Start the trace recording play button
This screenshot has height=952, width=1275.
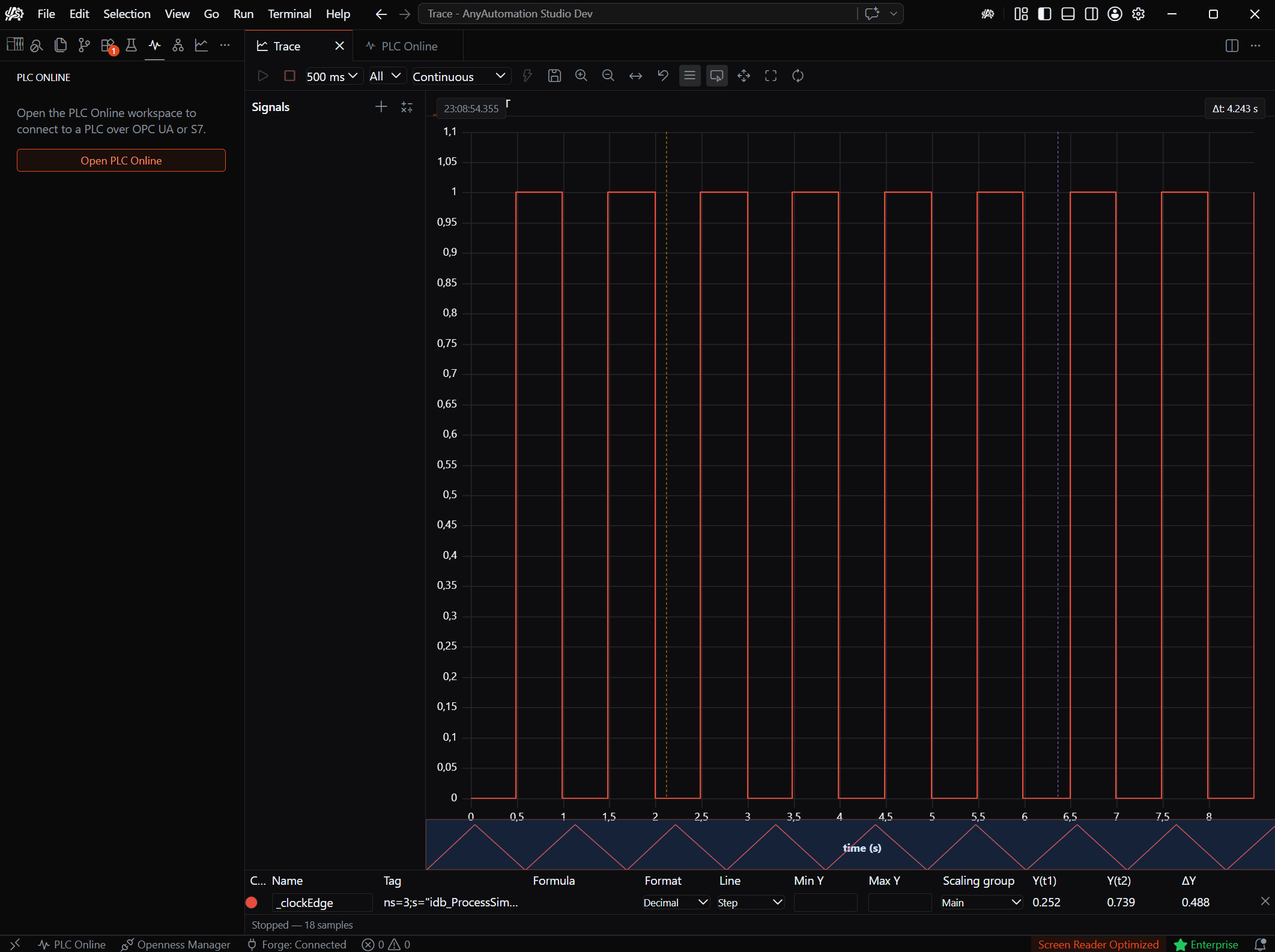pyautogui.click(x=262, y=76)
